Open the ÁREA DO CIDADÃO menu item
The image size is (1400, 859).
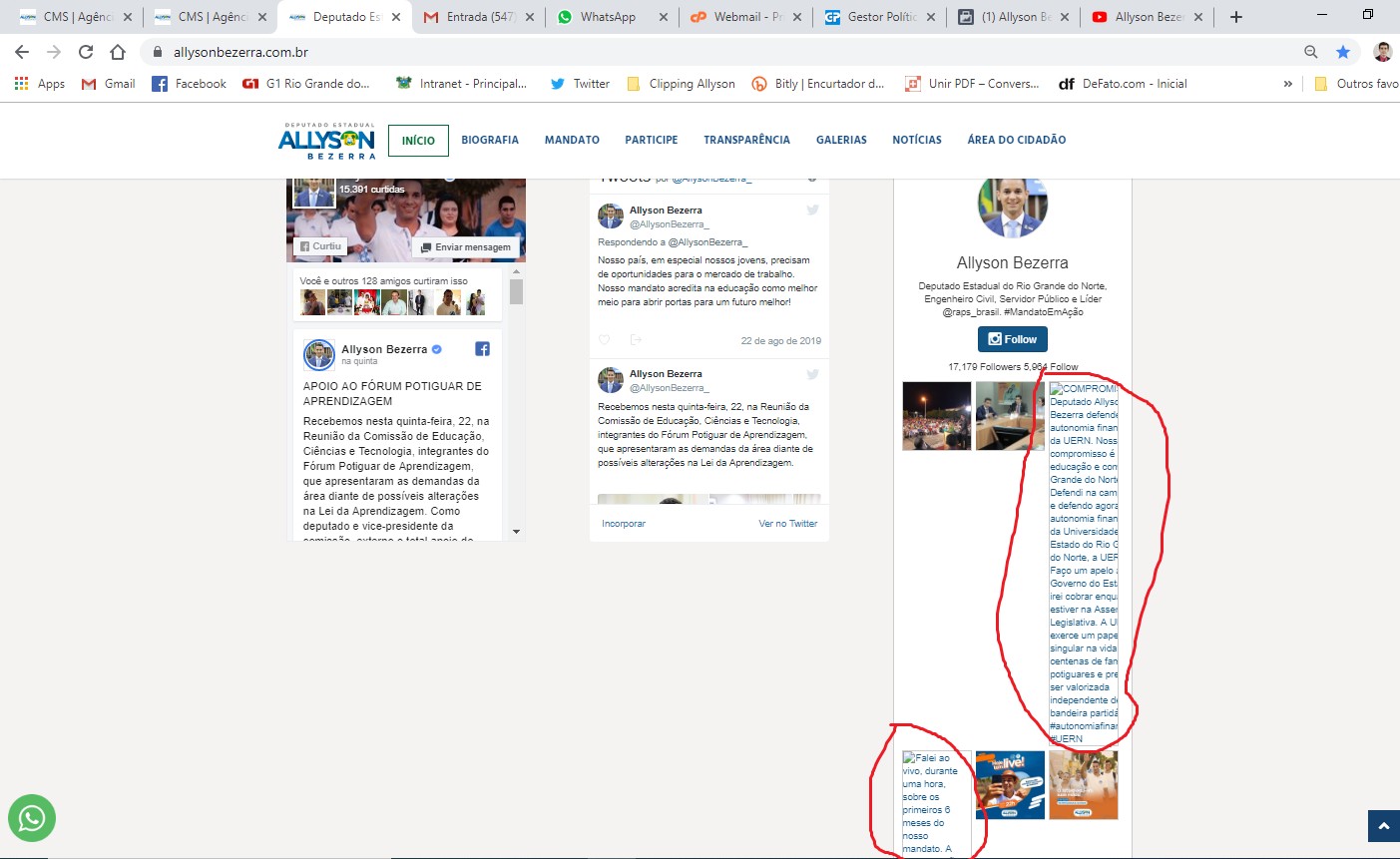pyautogui.click(x=1017, y=141)
